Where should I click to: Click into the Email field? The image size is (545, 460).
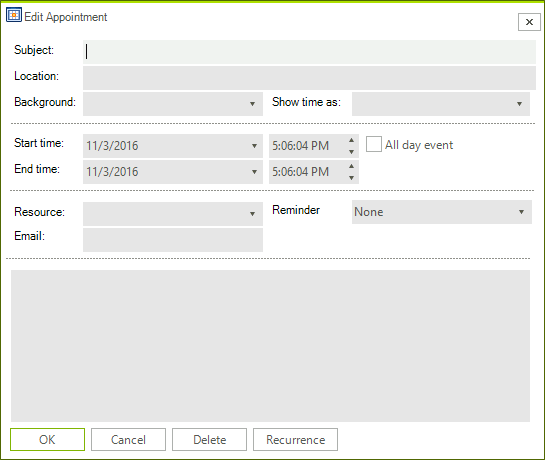click(173, 240)
